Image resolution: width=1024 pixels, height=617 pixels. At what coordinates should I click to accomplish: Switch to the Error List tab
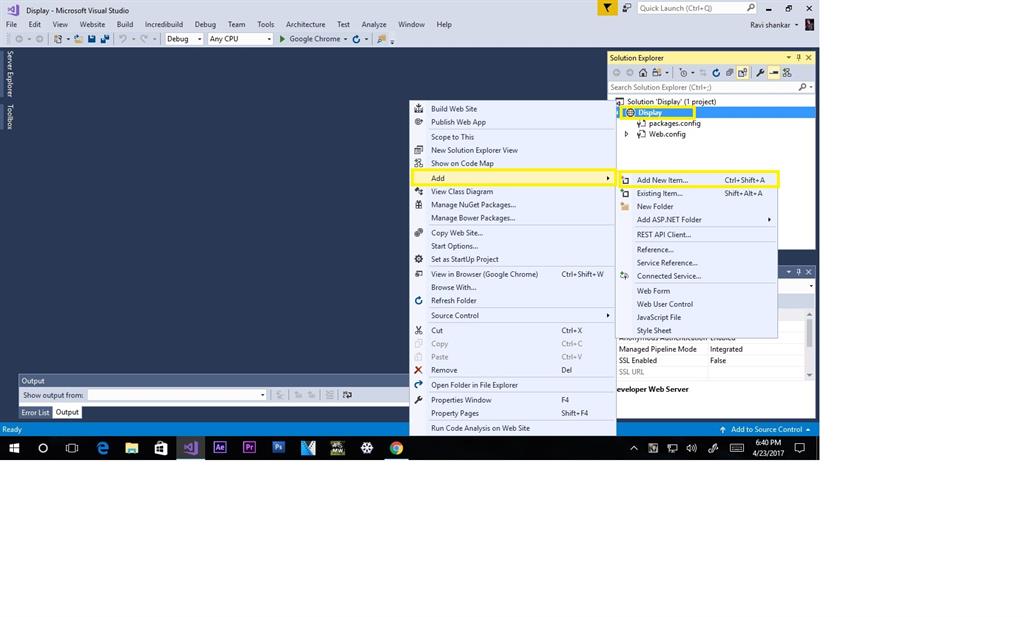(x=35, y=413)
